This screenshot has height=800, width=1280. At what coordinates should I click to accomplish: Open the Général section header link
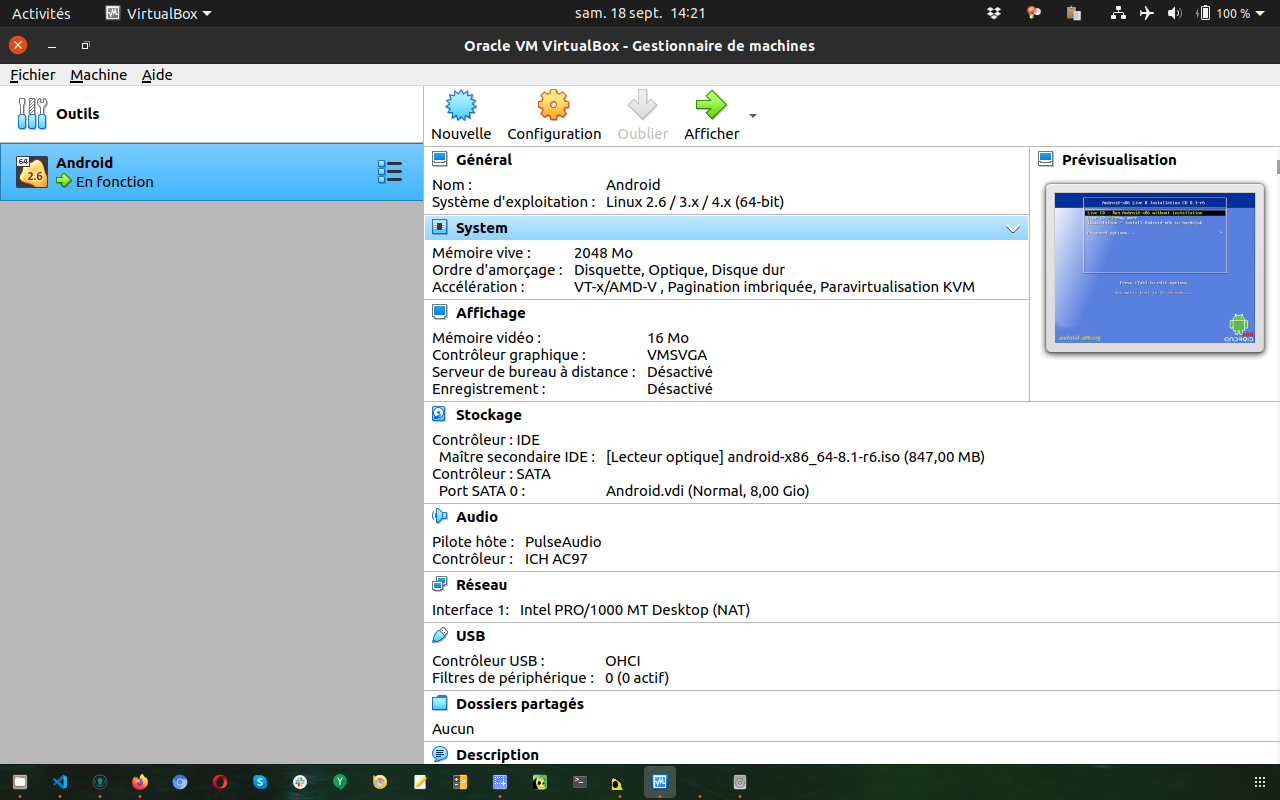[484, 160]
